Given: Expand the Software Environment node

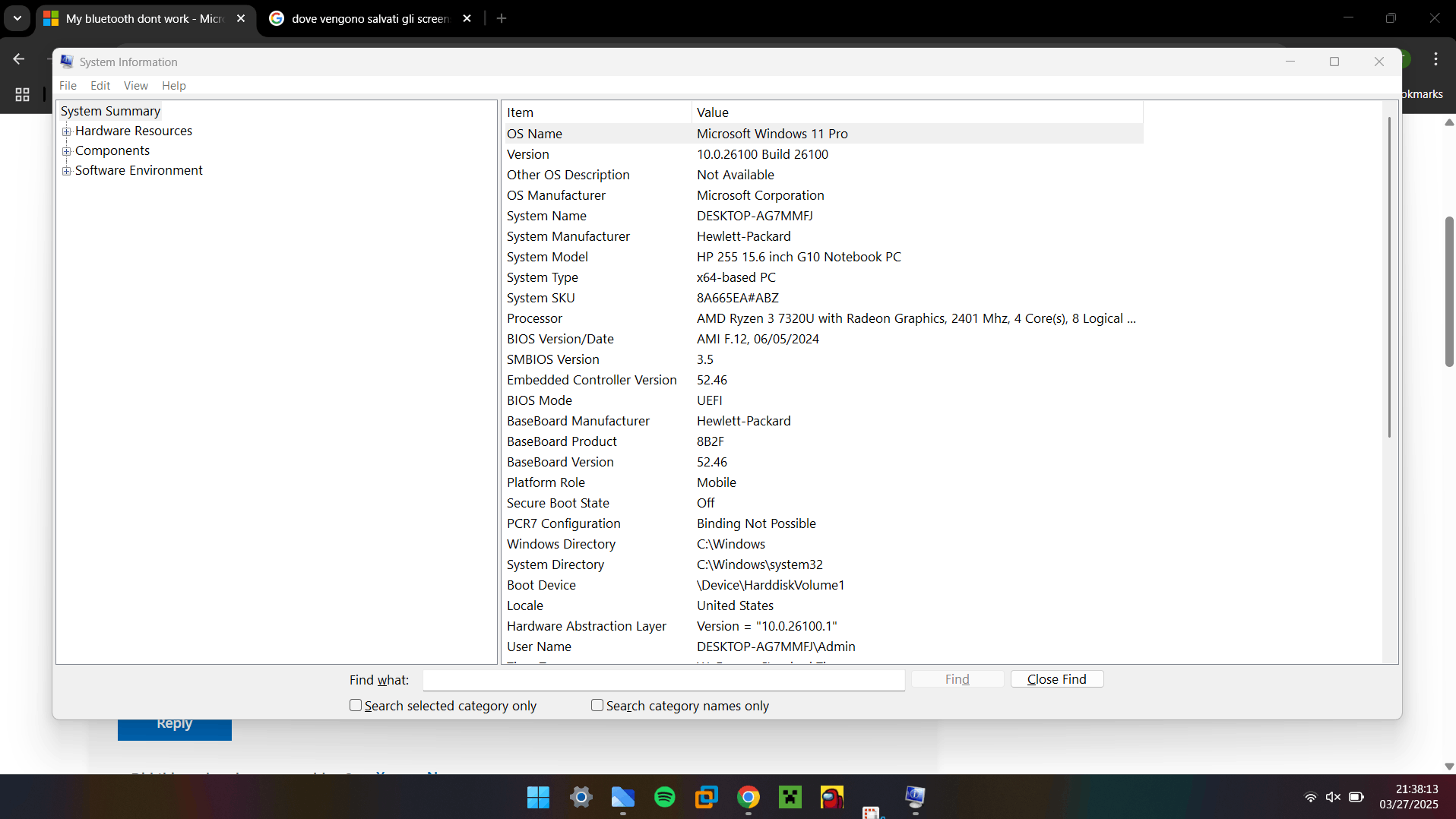Looking at the screenshot, I should coord(67,171).
